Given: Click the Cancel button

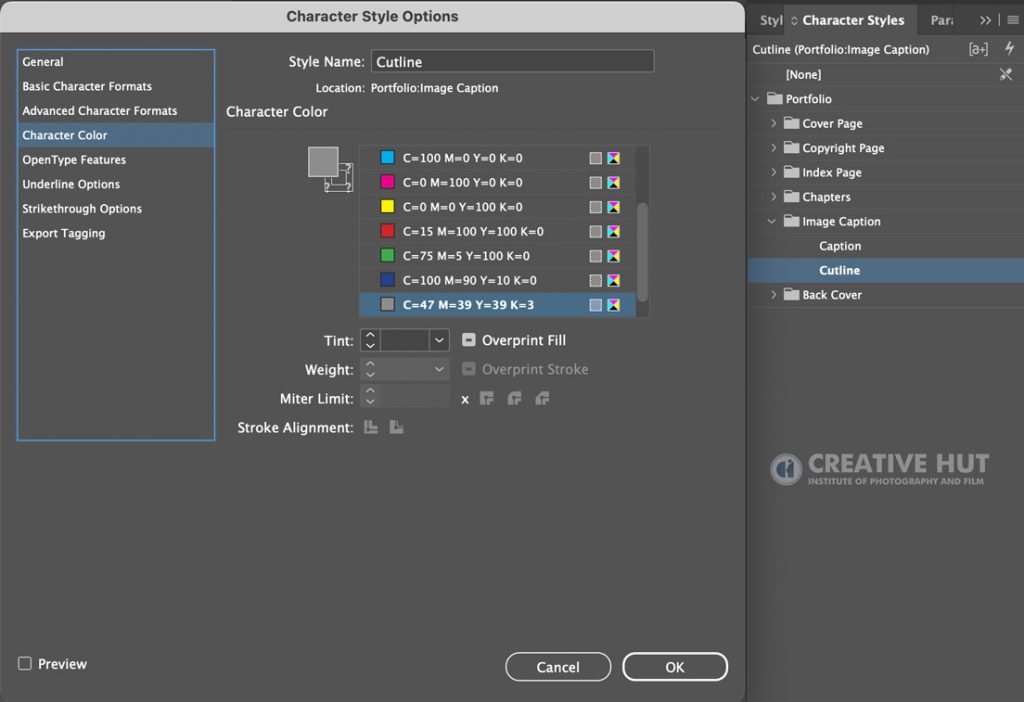Looking at the screenshot, I should (558, 667).
